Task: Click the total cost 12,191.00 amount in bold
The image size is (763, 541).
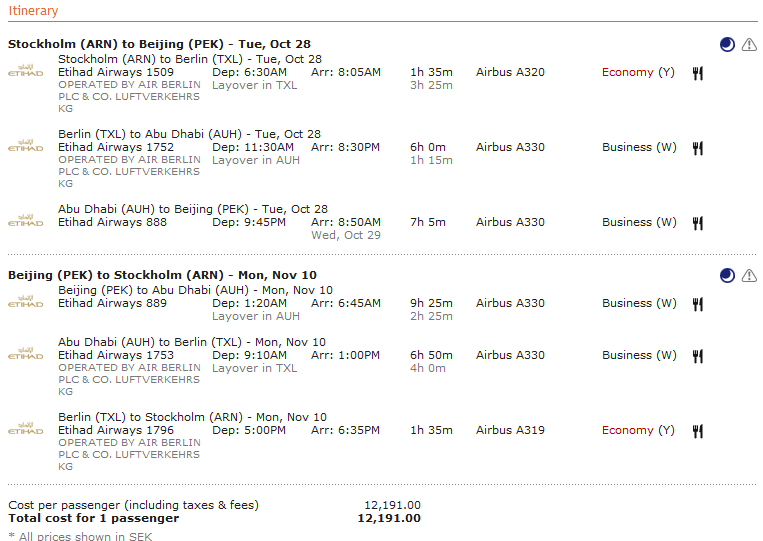Action: tap(389, 519)
